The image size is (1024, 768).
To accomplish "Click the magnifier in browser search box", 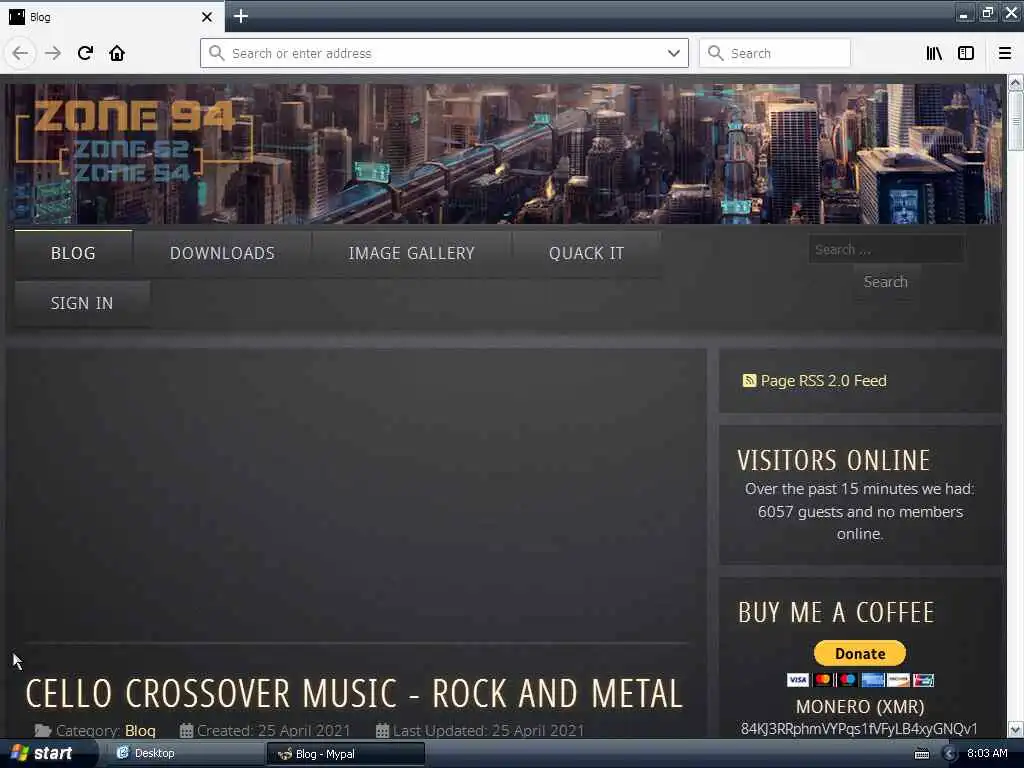I will pyautogui.click(x=716, y=53).
